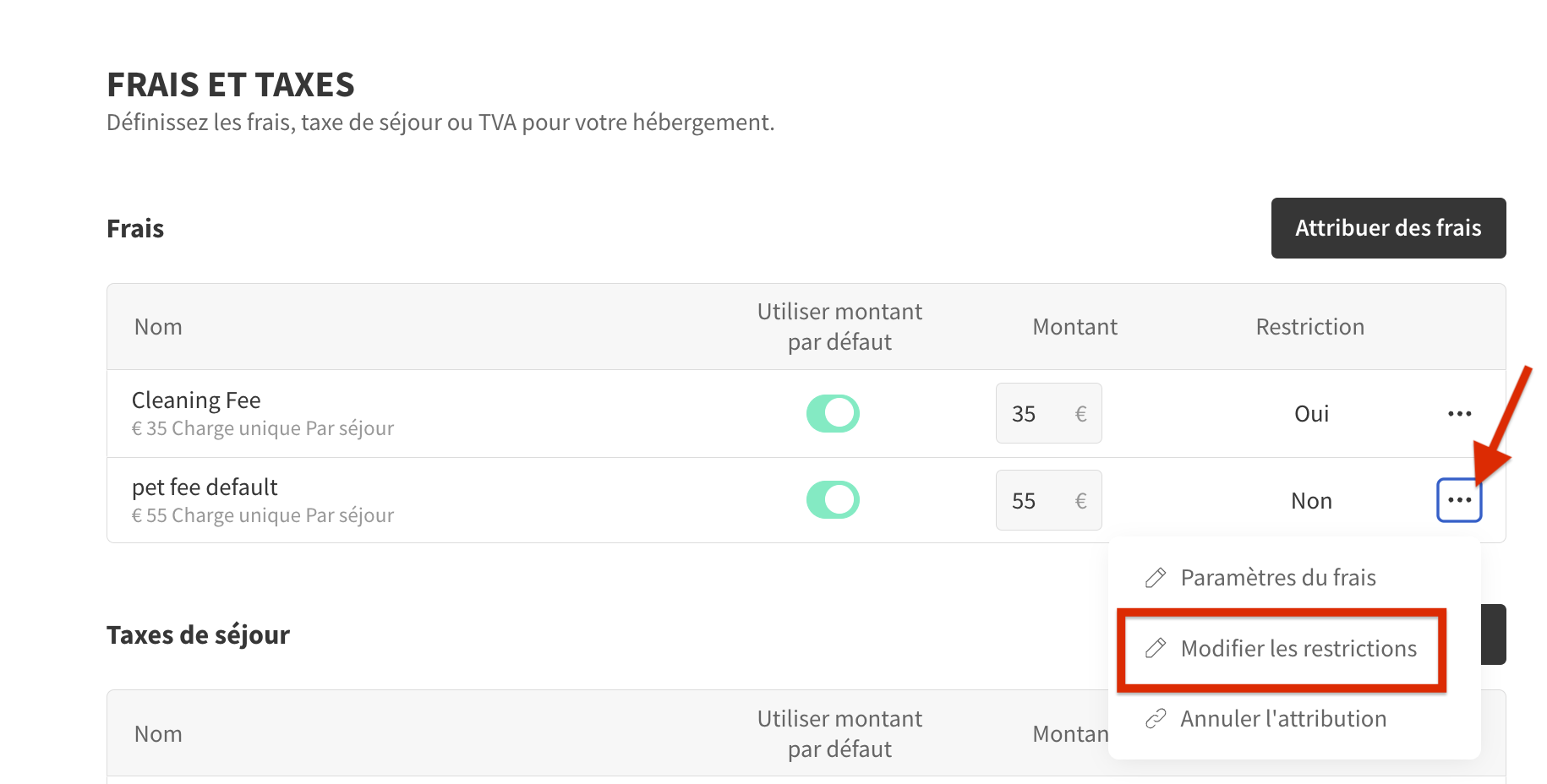Click euro symbol in pet fee amount

[x=1080, y=501]
